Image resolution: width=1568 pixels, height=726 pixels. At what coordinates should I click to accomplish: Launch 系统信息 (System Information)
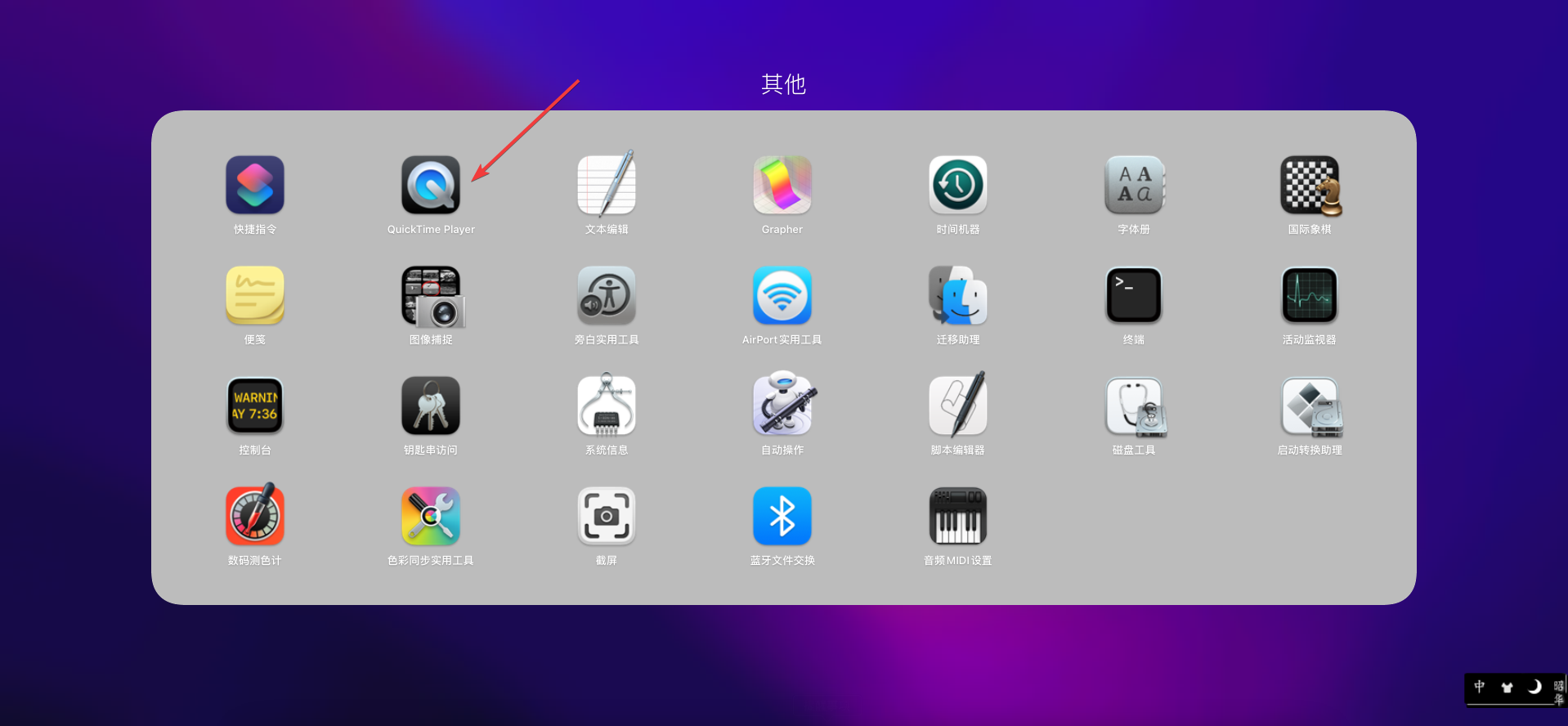point(607,406)
